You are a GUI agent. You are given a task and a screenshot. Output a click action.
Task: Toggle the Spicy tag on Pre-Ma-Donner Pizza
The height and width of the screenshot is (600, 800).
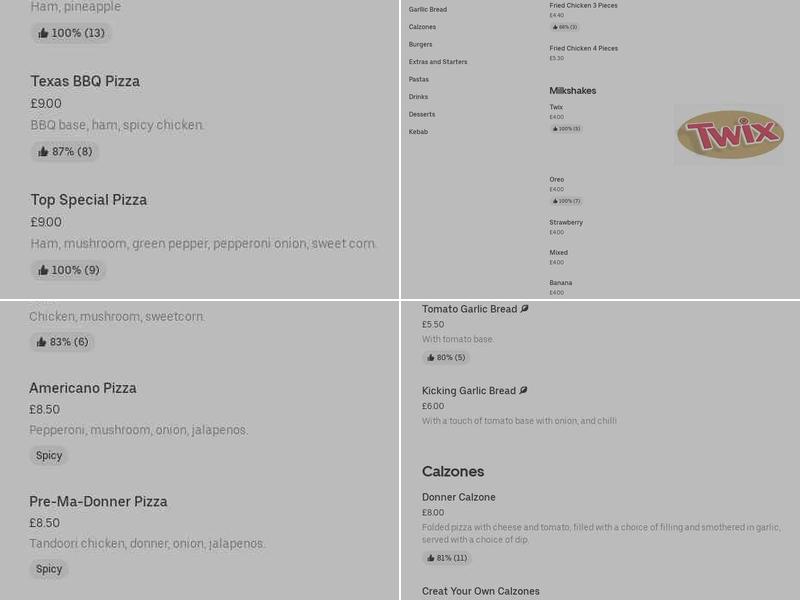pos(49,568)
